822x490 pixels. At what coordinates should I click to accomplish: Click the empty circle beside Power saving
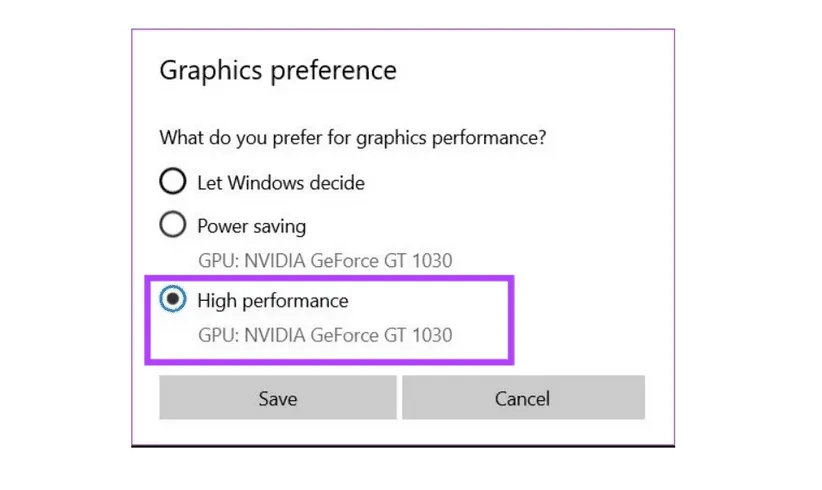click(x=173, y=225)
